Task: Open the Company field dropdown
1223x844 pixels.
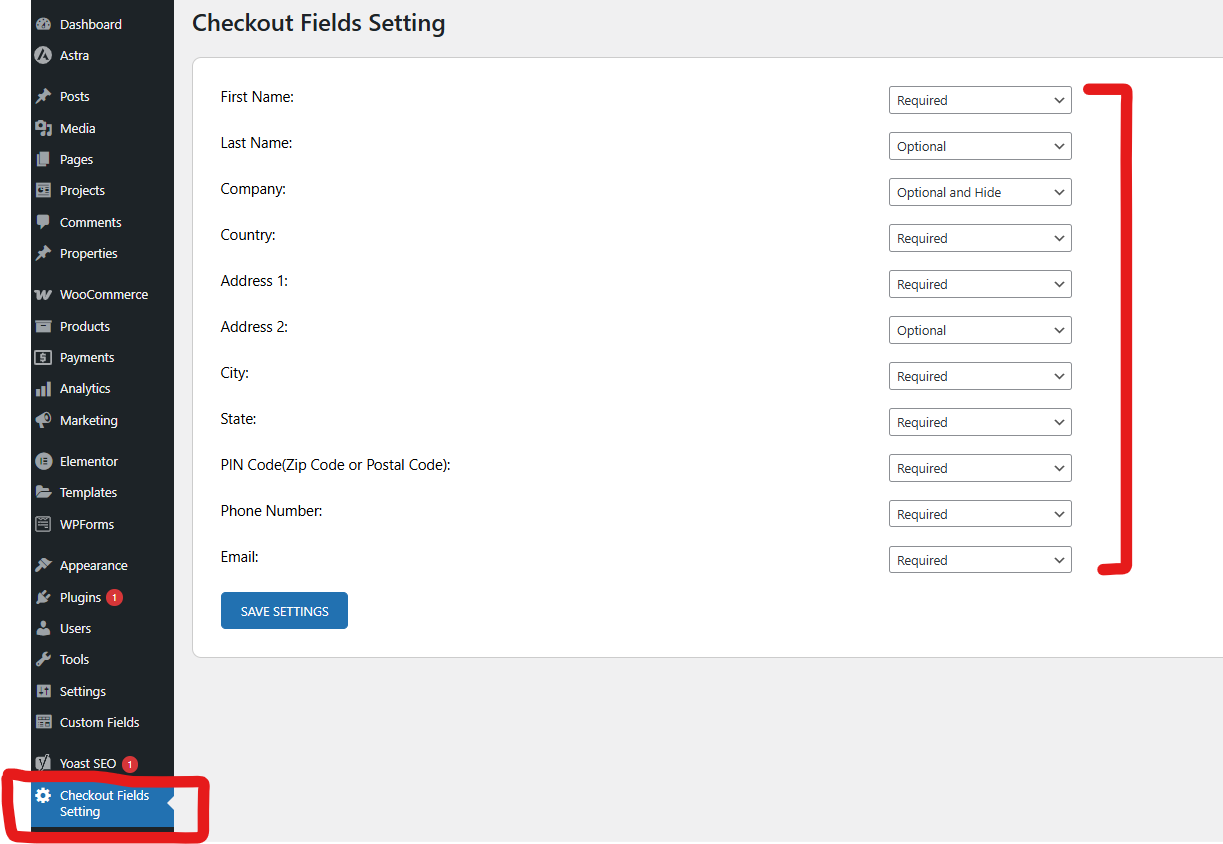Action: coord(979,192)
